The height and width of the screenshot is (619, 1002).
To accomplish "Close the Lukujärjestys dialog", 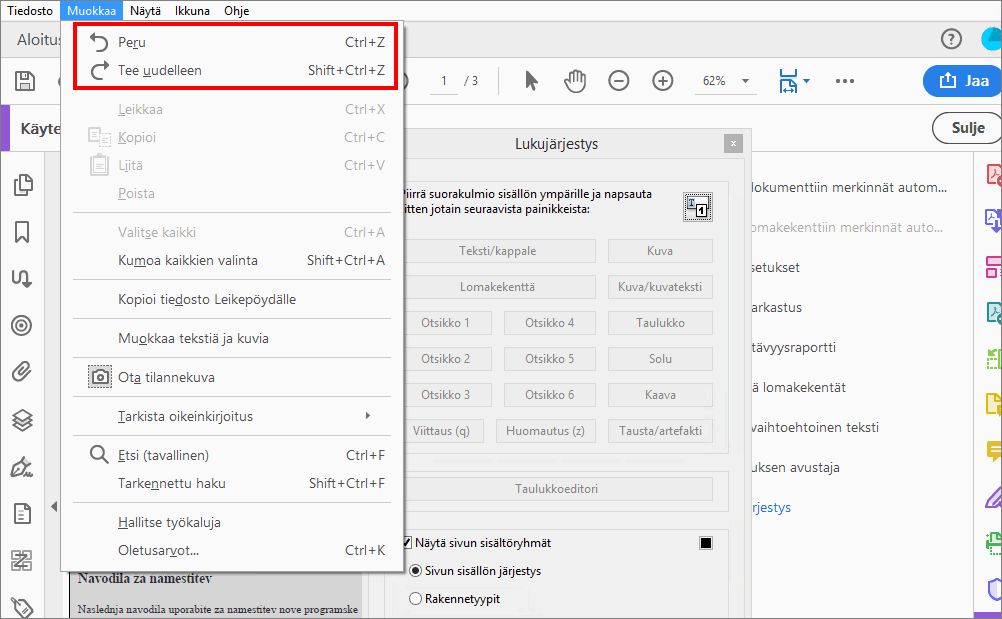I will pos(733,144).
